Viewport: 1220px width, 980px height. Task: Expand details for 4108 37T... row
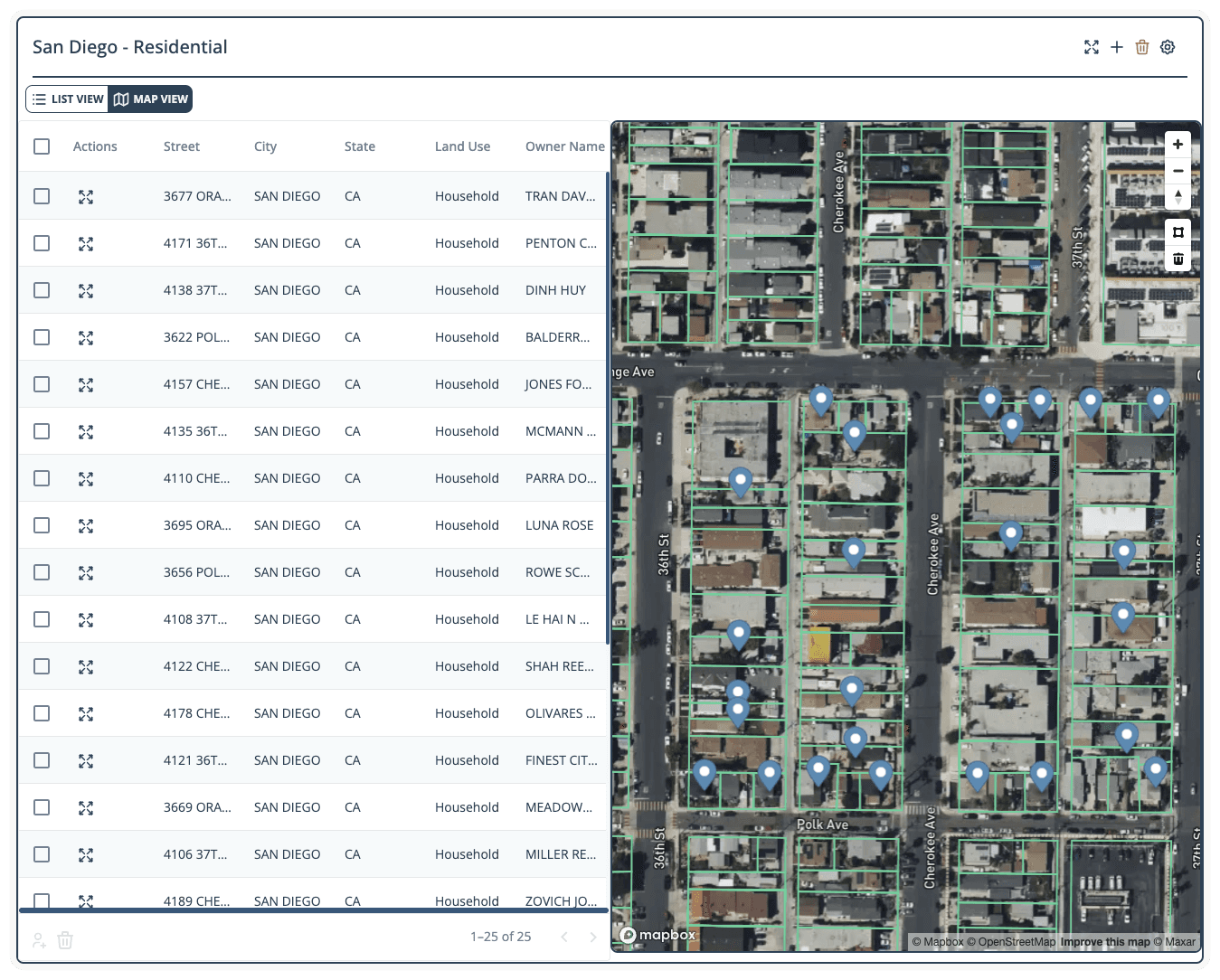pos(86,620)
